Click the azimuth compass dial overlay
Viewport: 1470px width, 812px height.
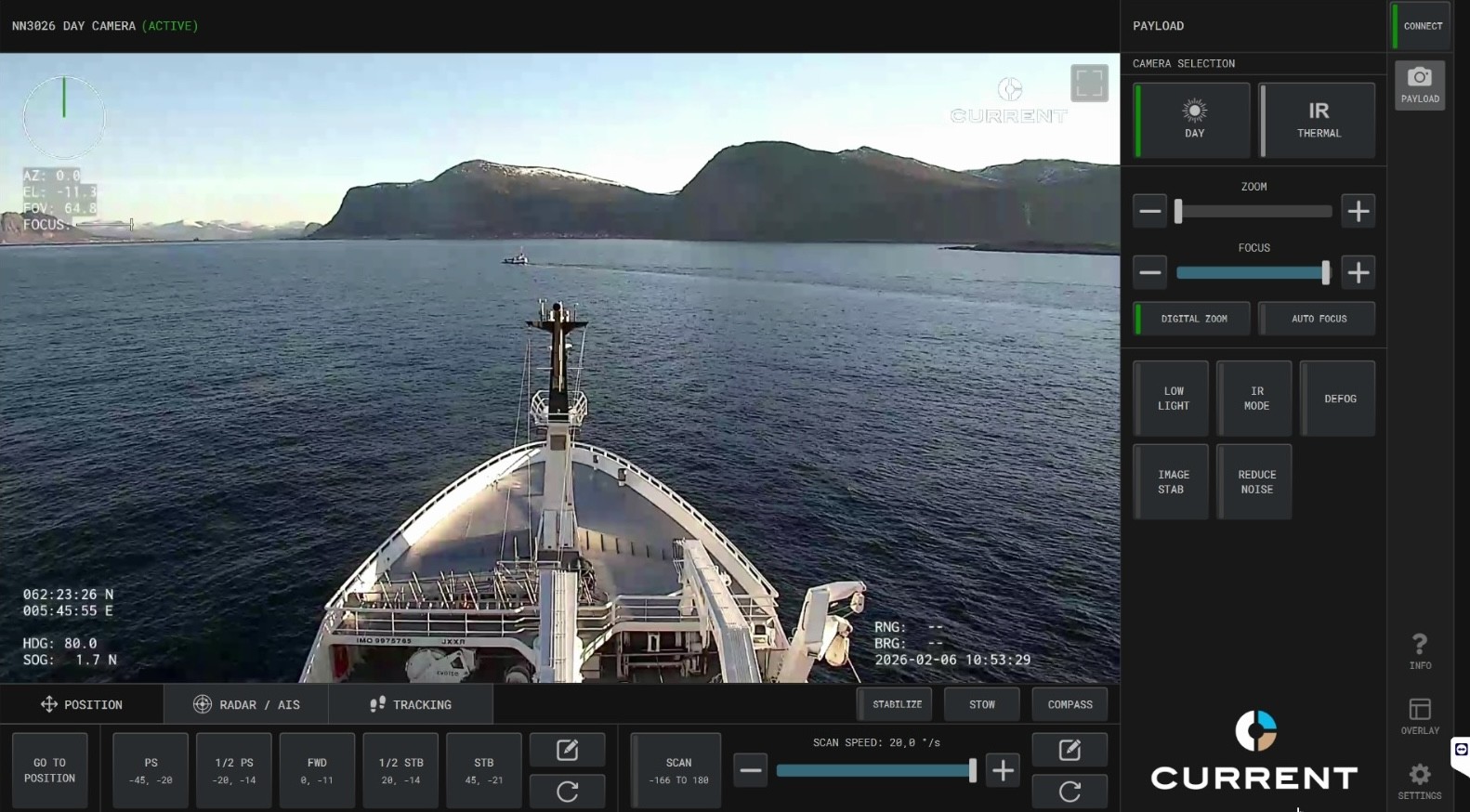pos(64,118)
